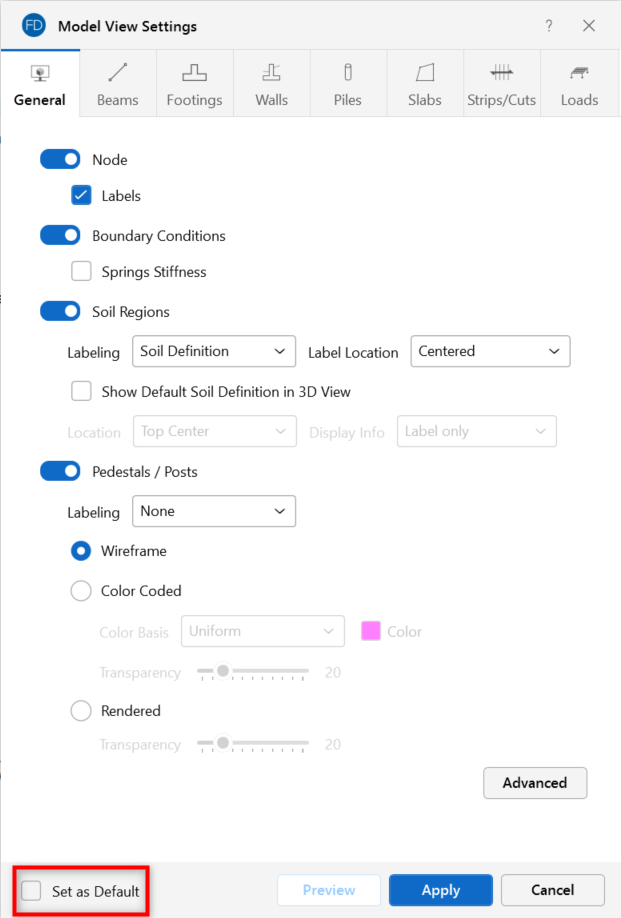Open the Pedestals Labeling dropdown set to None
This screenshot has width=621, height=918.
tap(214, 512)
